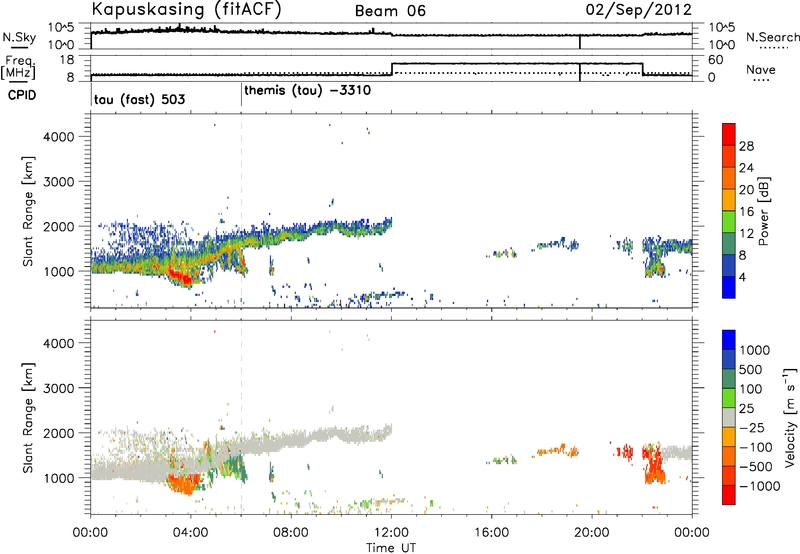Image resolution: width=800 pixels, height=554 pixels.
Task: Click the 'Time UT' axis title
Action: tap(391, 548)
